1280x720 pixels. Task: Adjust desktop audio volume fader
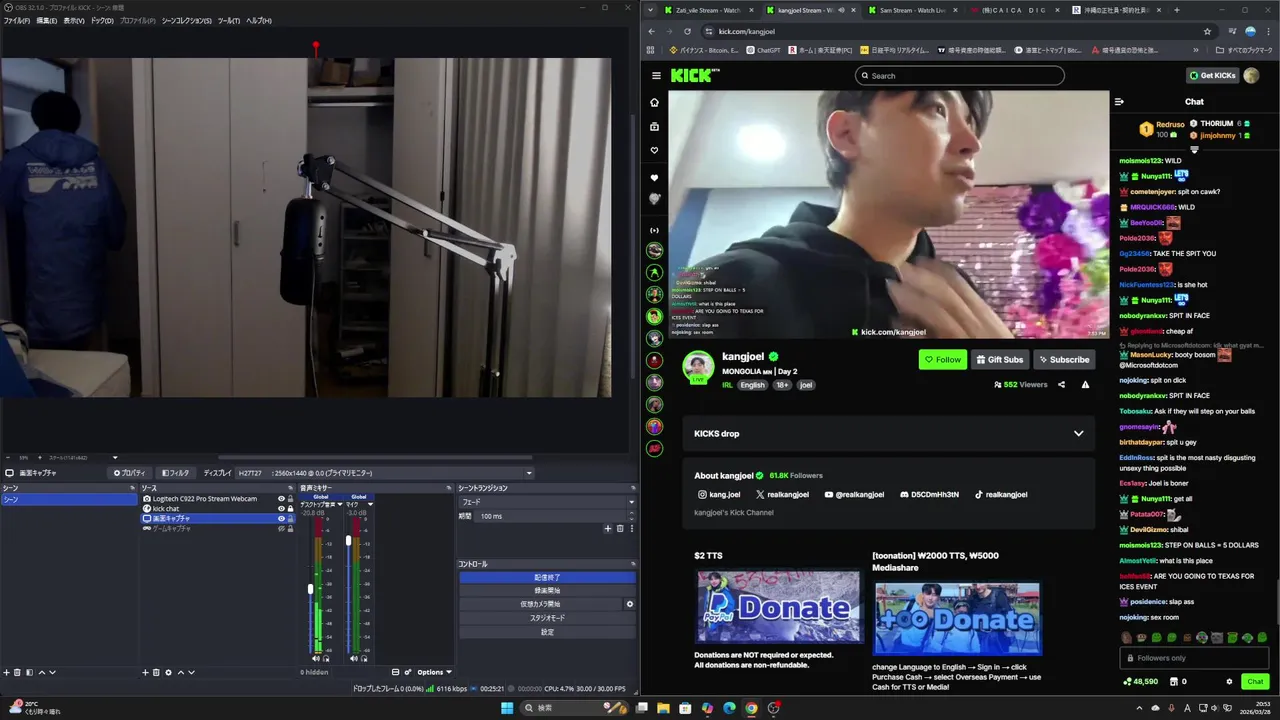click(310, 589)
